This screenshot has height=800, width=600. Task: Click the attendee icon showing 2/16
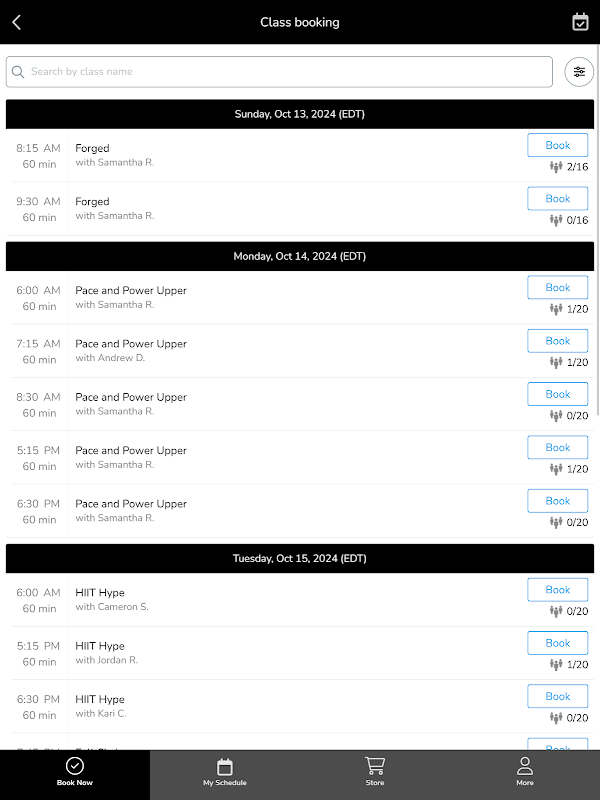point(556,167)
